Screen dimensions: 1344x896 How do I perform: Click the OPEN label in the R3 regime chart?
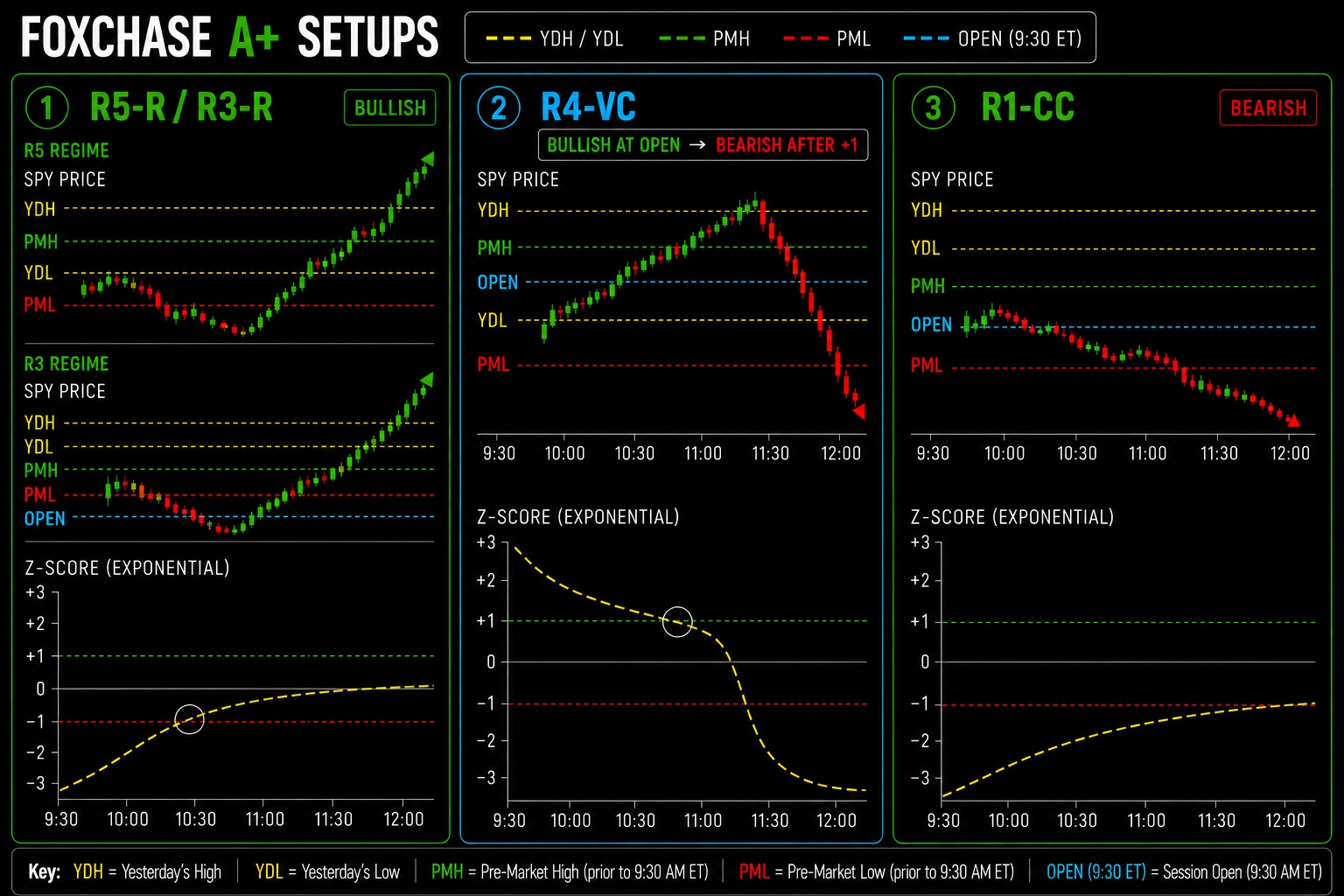tap(45, 519)
